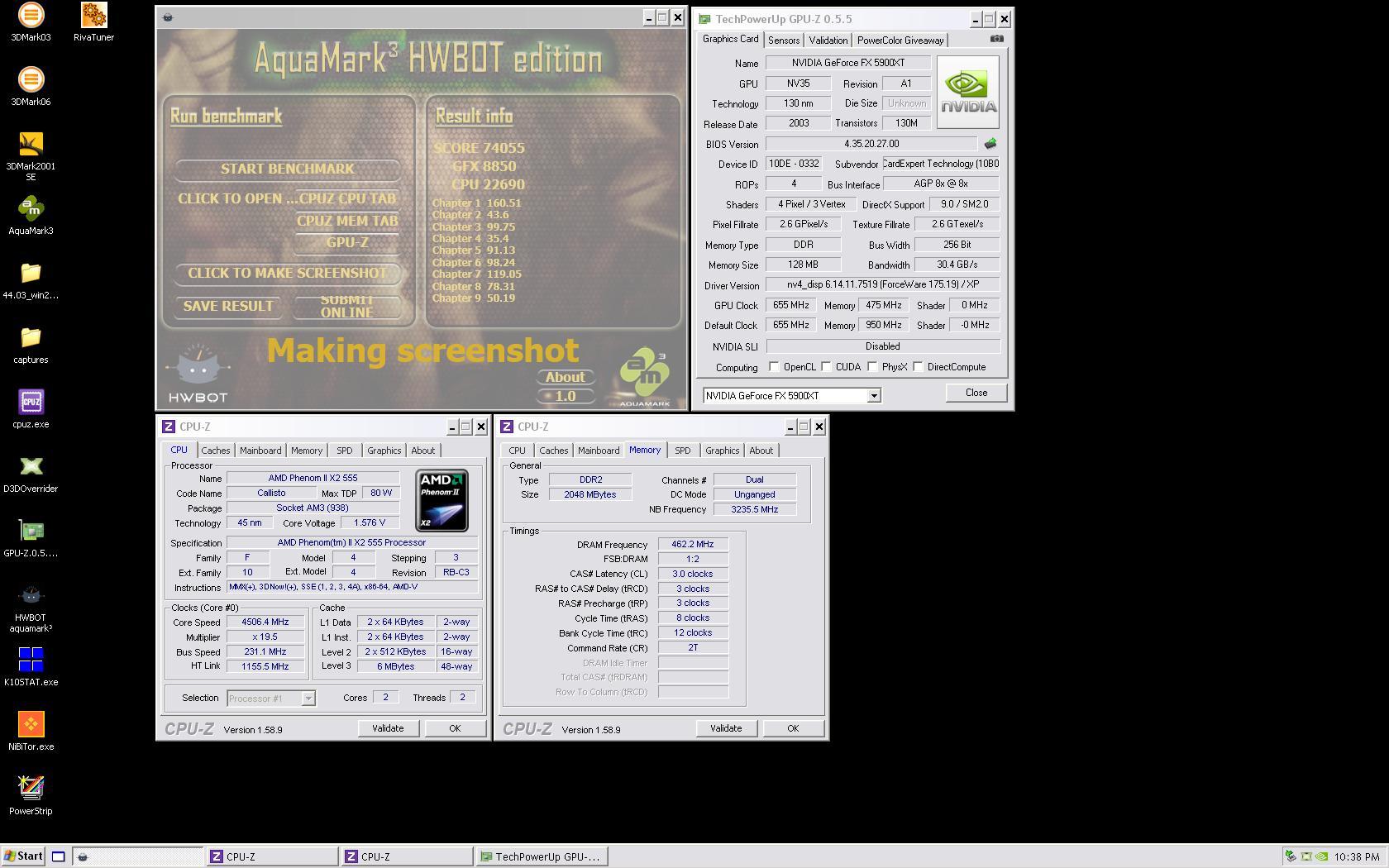Click the GPU-Z button in AquaMark
This screenshot has width=1389, height=868.
347,242
